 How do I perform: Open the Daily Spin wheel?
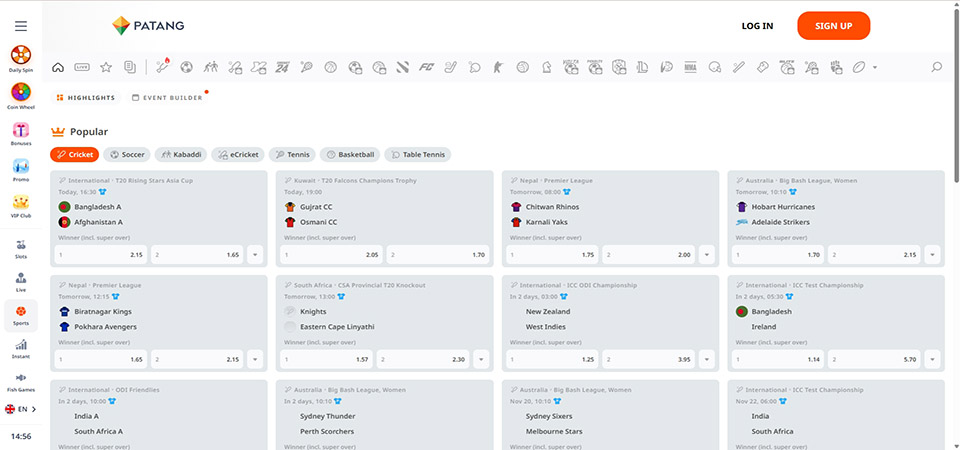coord(21,59)
